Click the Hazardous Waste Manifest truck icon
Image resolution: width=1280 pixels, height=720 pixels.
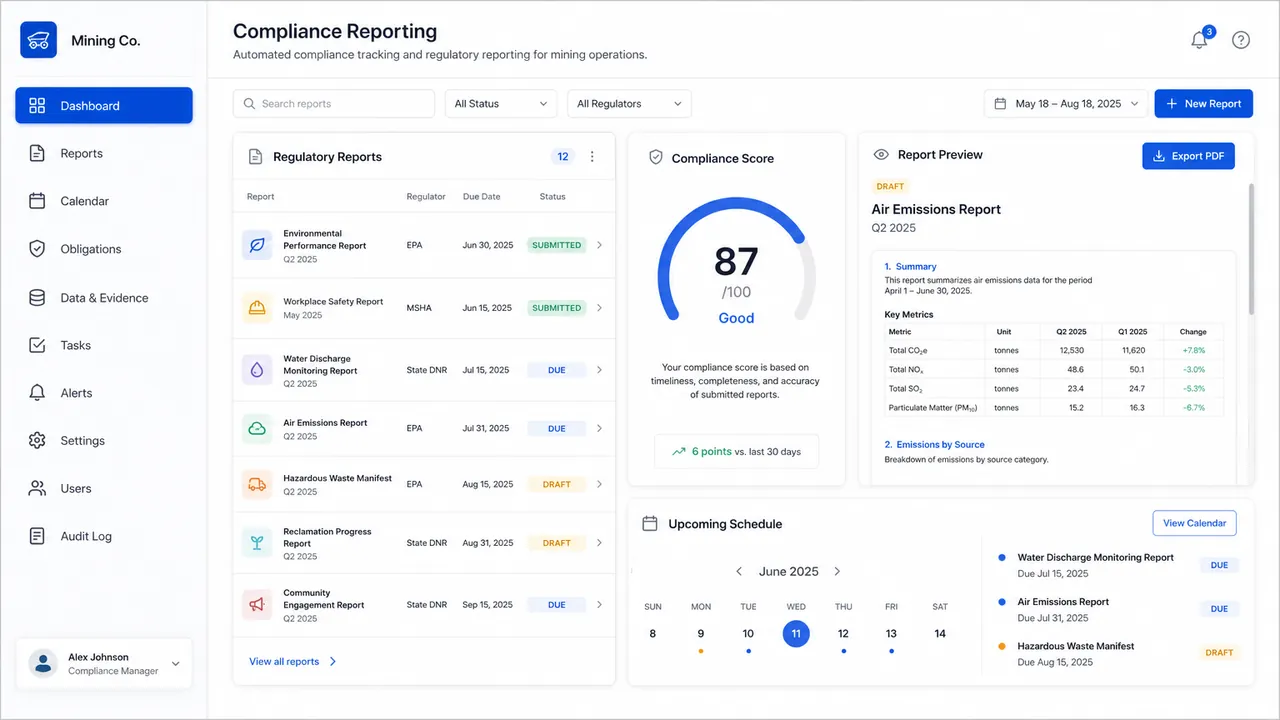coord(257,484)
